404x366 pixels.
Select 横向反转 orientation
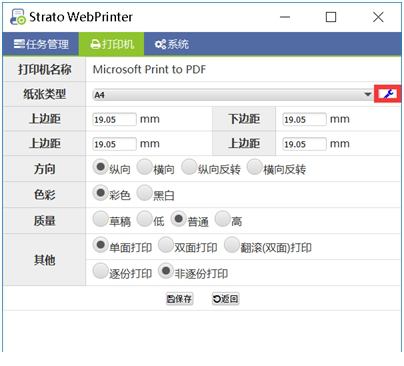click(x=254, y=167)
